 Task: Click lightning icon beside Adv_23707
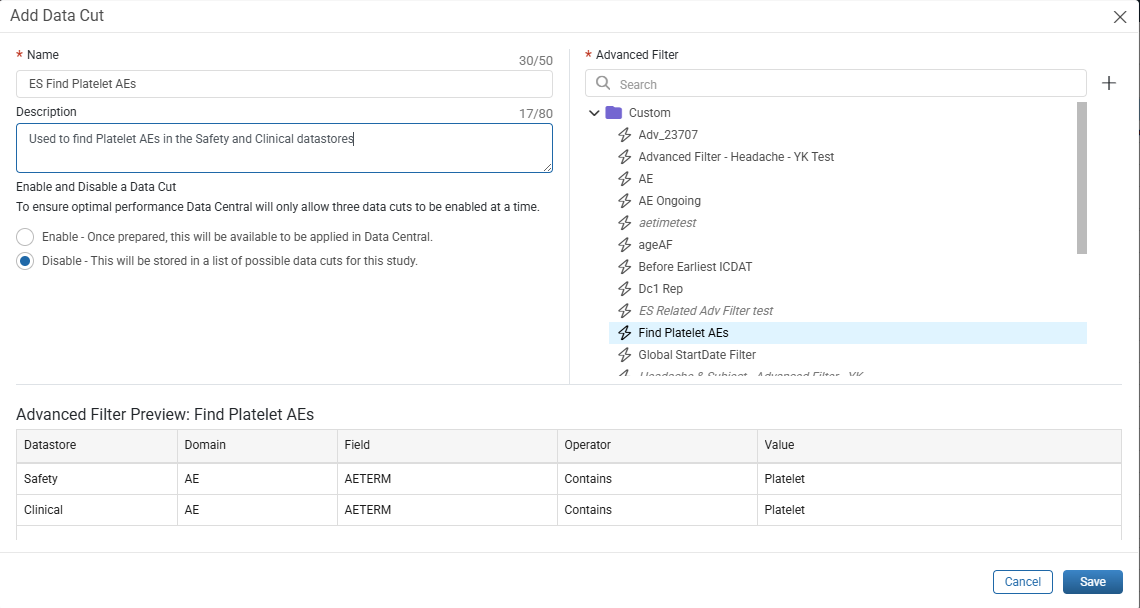tap(624, 135)
